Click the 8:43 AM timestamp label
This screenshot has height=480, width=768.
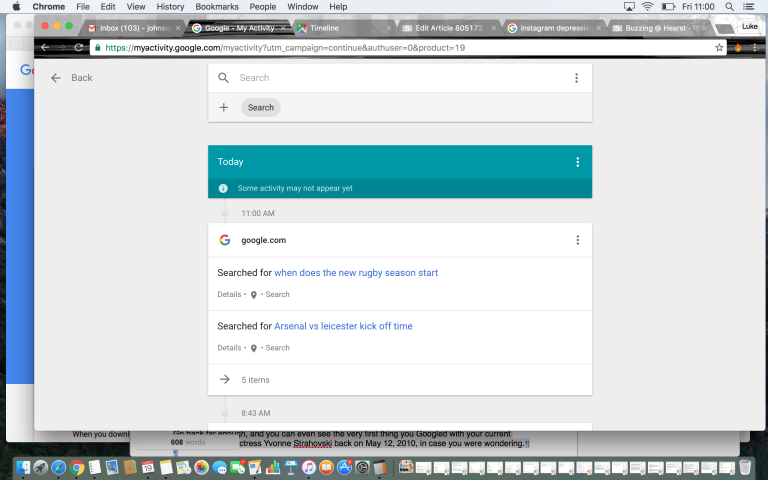[256, 413]
